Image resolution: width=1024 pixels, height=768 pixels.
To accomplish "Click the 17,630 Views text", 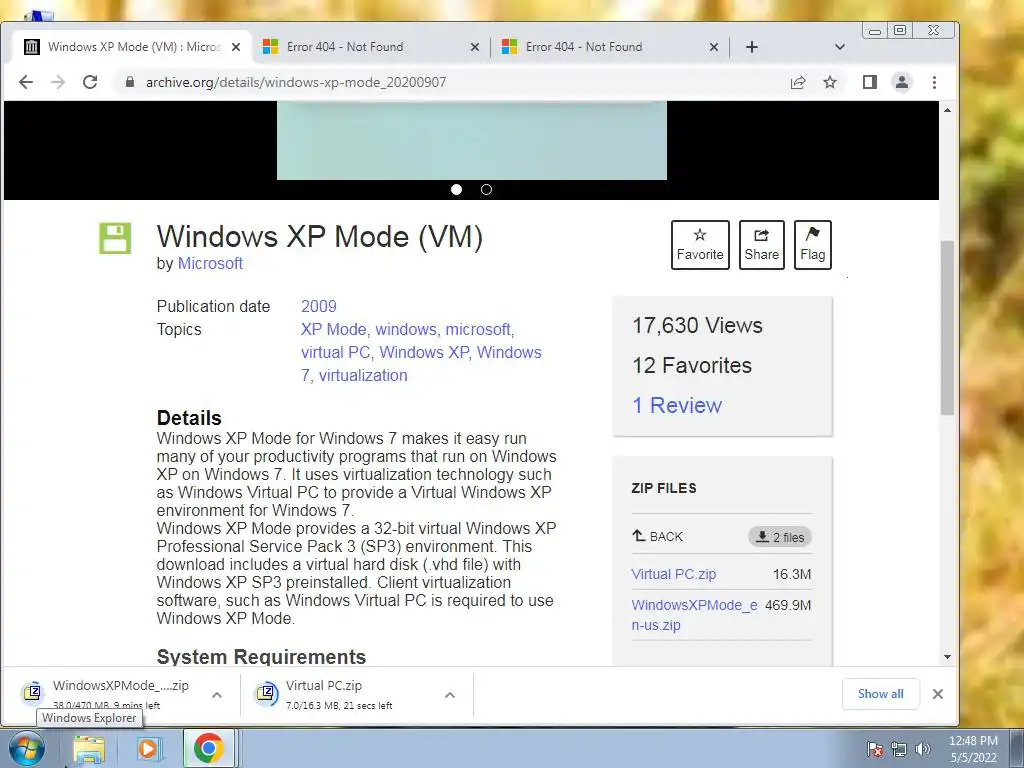I will [x=697, y=325].
